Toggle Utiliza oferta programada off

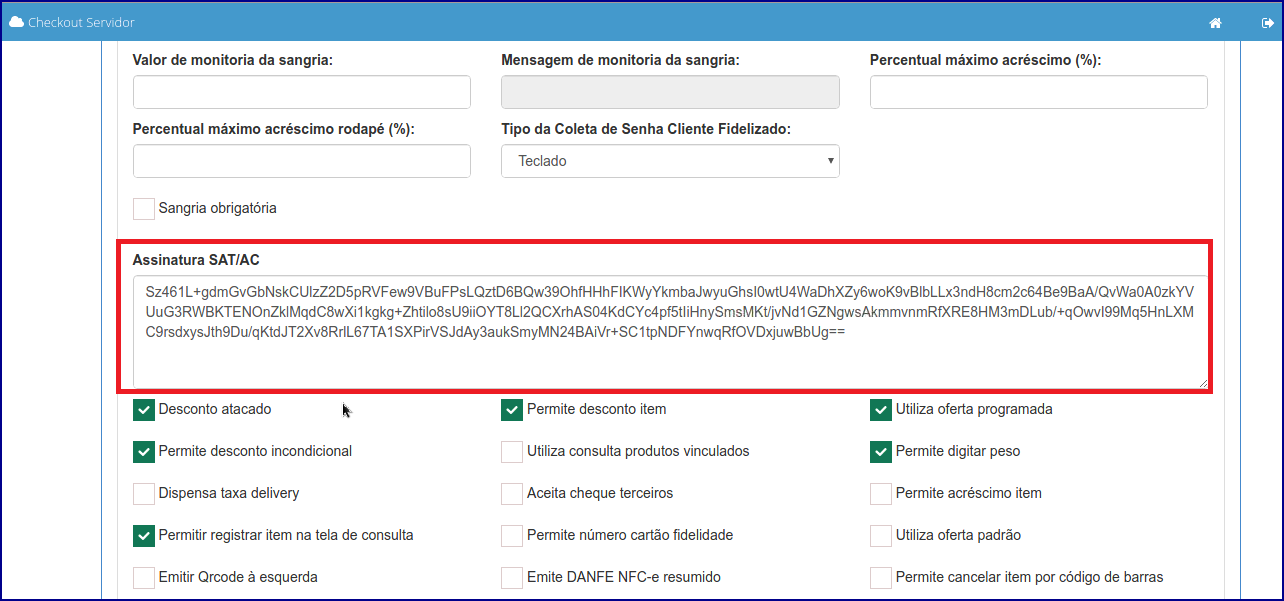point(881,409)
